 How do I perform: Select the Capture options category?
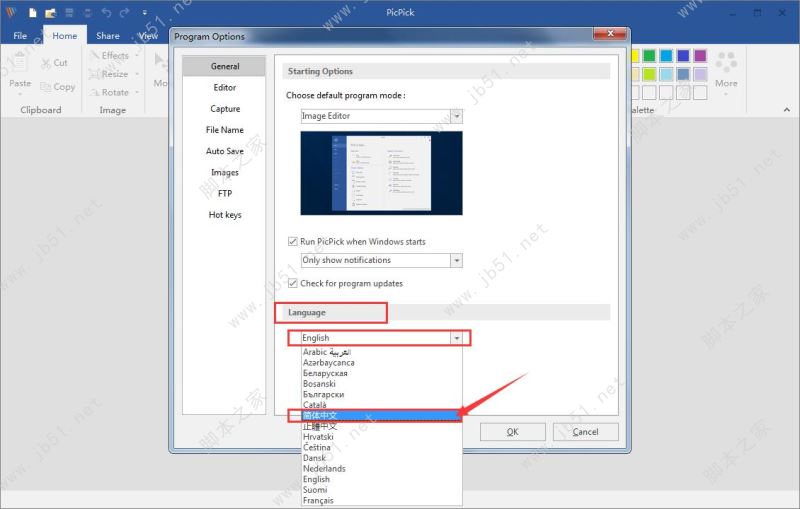point(224,109)
